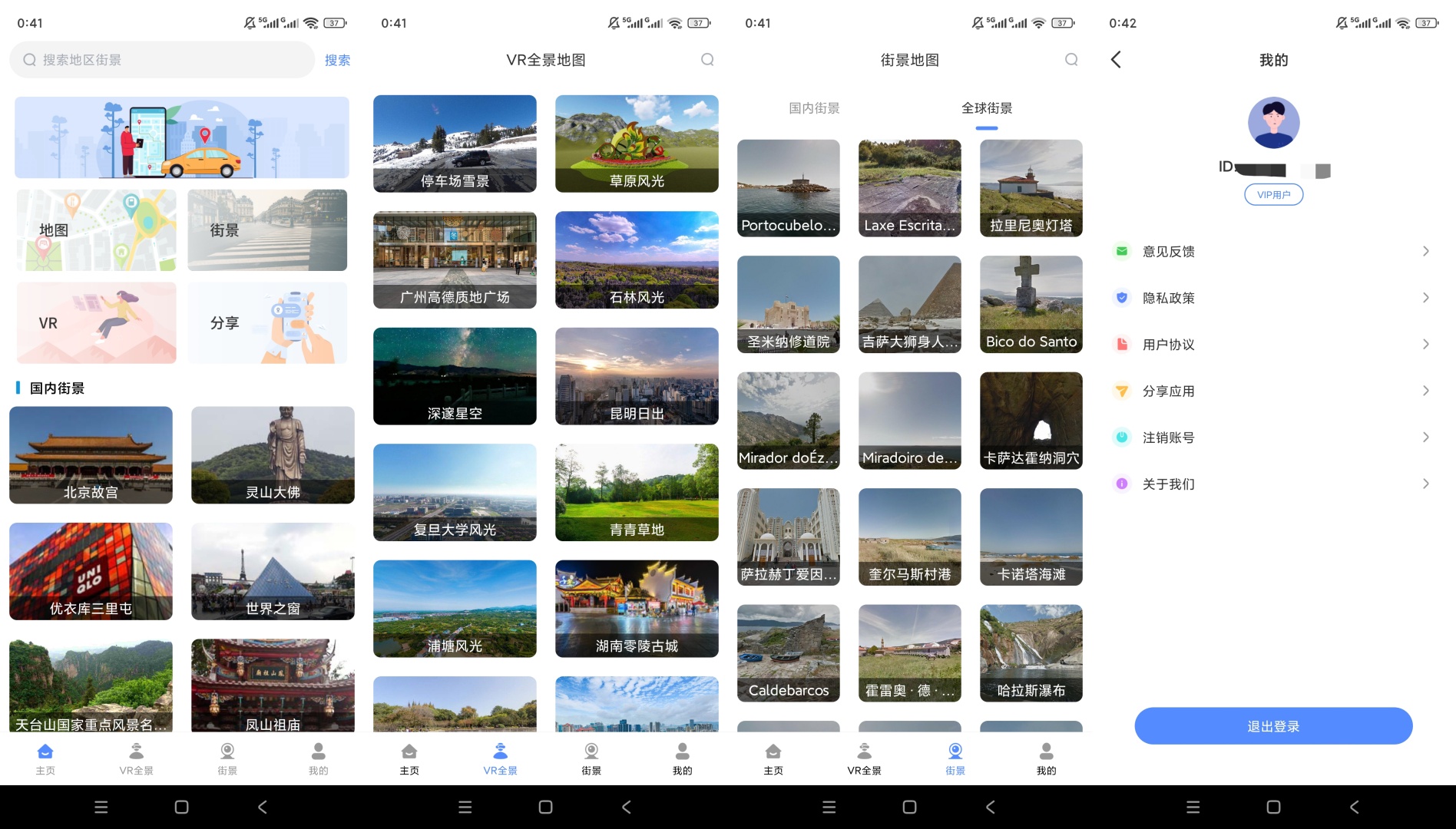
Task: Tap the teal 注销账号 icon
Action: click(1122, 438)
